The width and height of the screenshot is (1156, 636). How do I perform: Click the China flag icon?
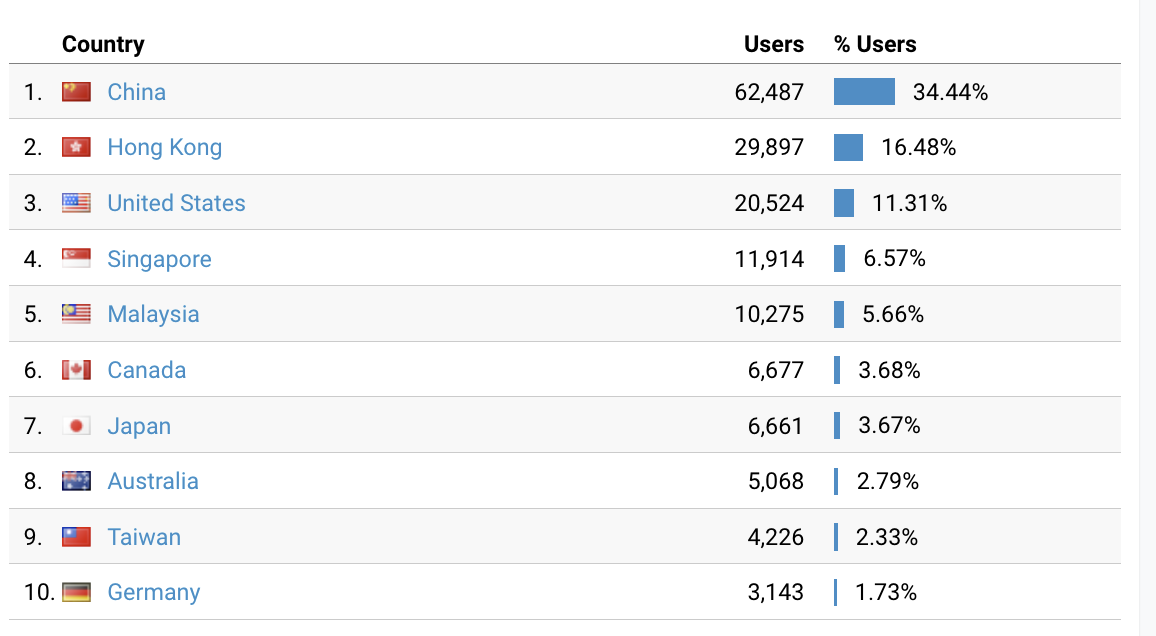click(x=76, y=92)
